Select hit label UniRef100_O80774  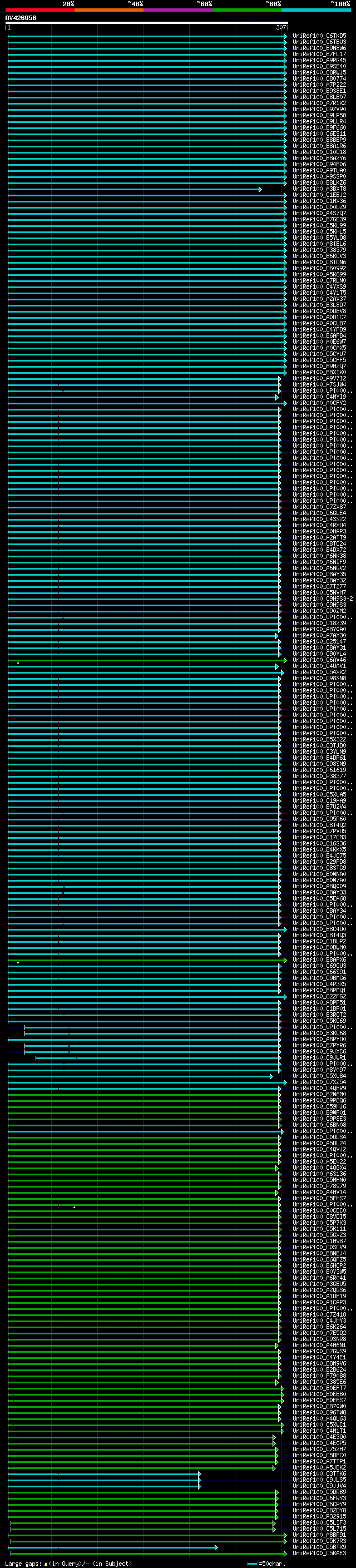[319, 78]
